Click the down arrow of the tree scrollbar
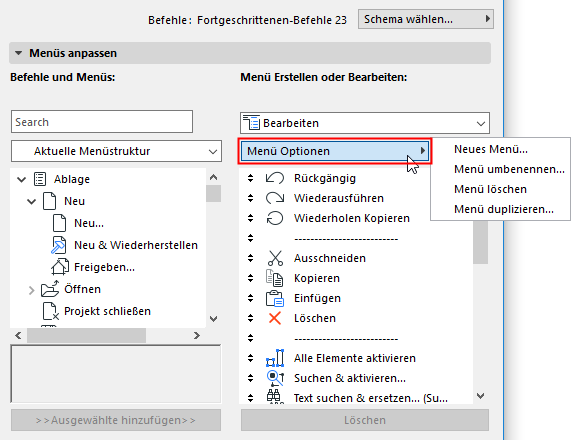Screen dimensions: 572x440 click(x=214, y=319)
